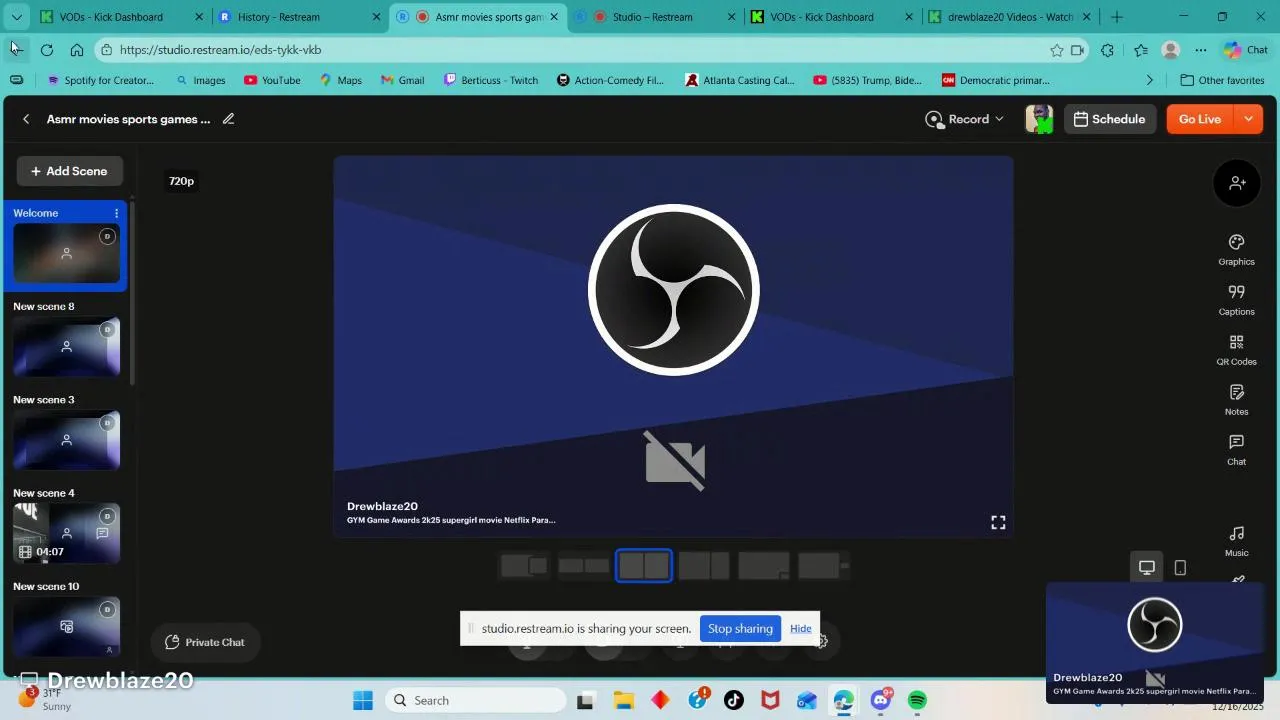
Task: Open the browser tab search dropdown
Action: 16,17
